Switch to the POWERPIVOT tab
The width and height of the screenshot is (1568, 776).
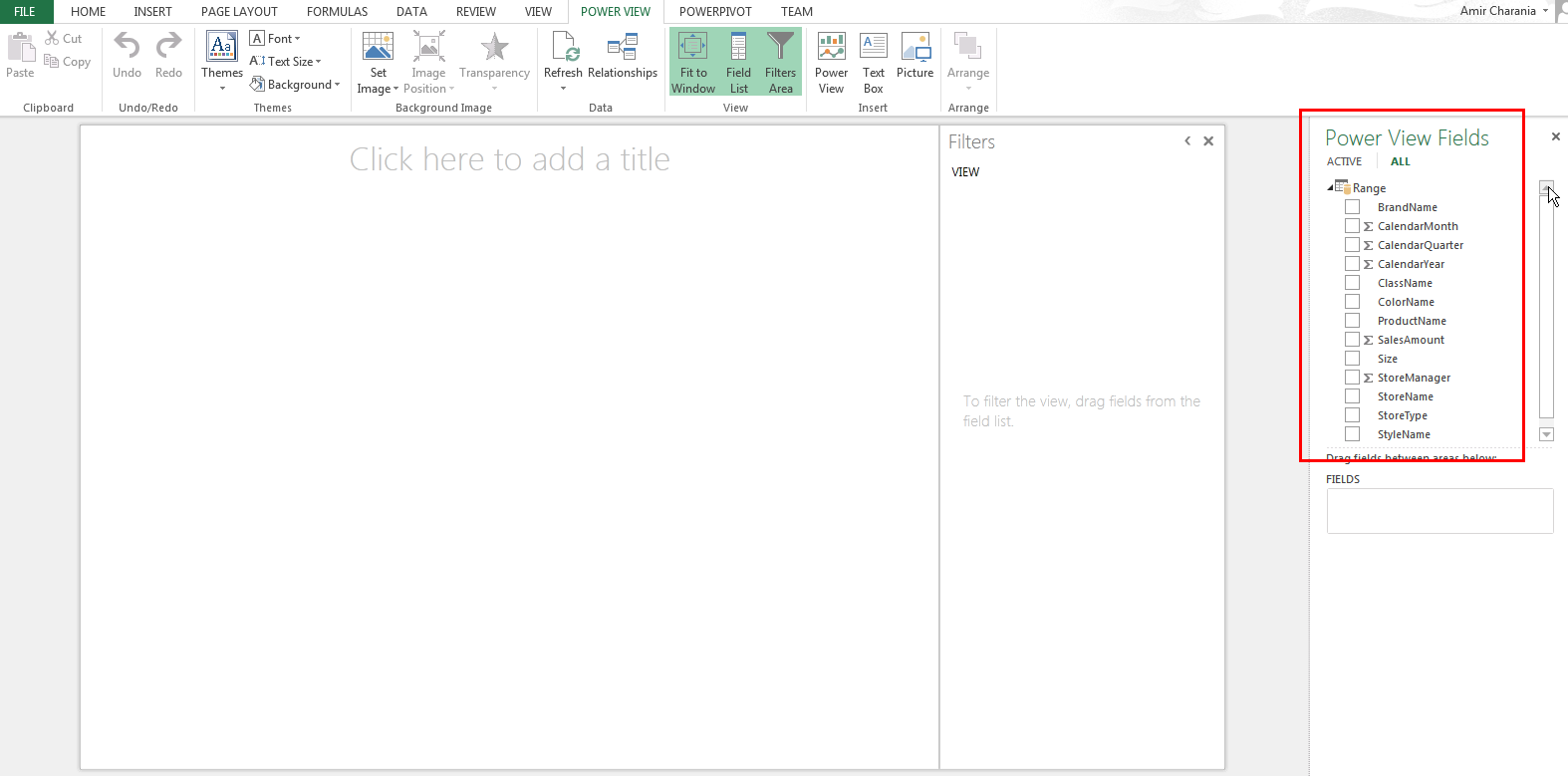(715, 12)
